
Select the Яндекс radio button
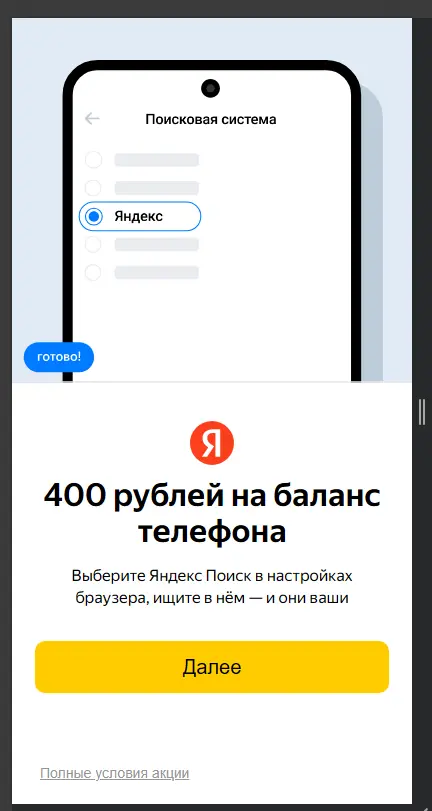point(94,216)
